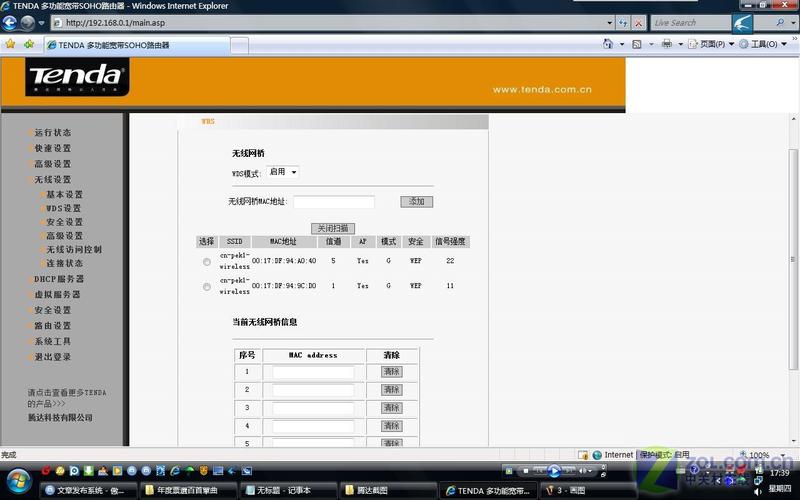800x500 pixels.
Task: Click play on the taskbar media player
Action: [x=554, y=470]
